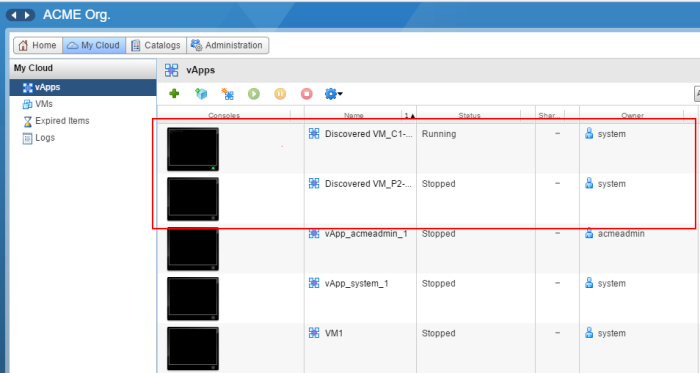Open console thumbnail of Discovered VM_C1
The width and height of the screenshot is (700, 373).
193,149
